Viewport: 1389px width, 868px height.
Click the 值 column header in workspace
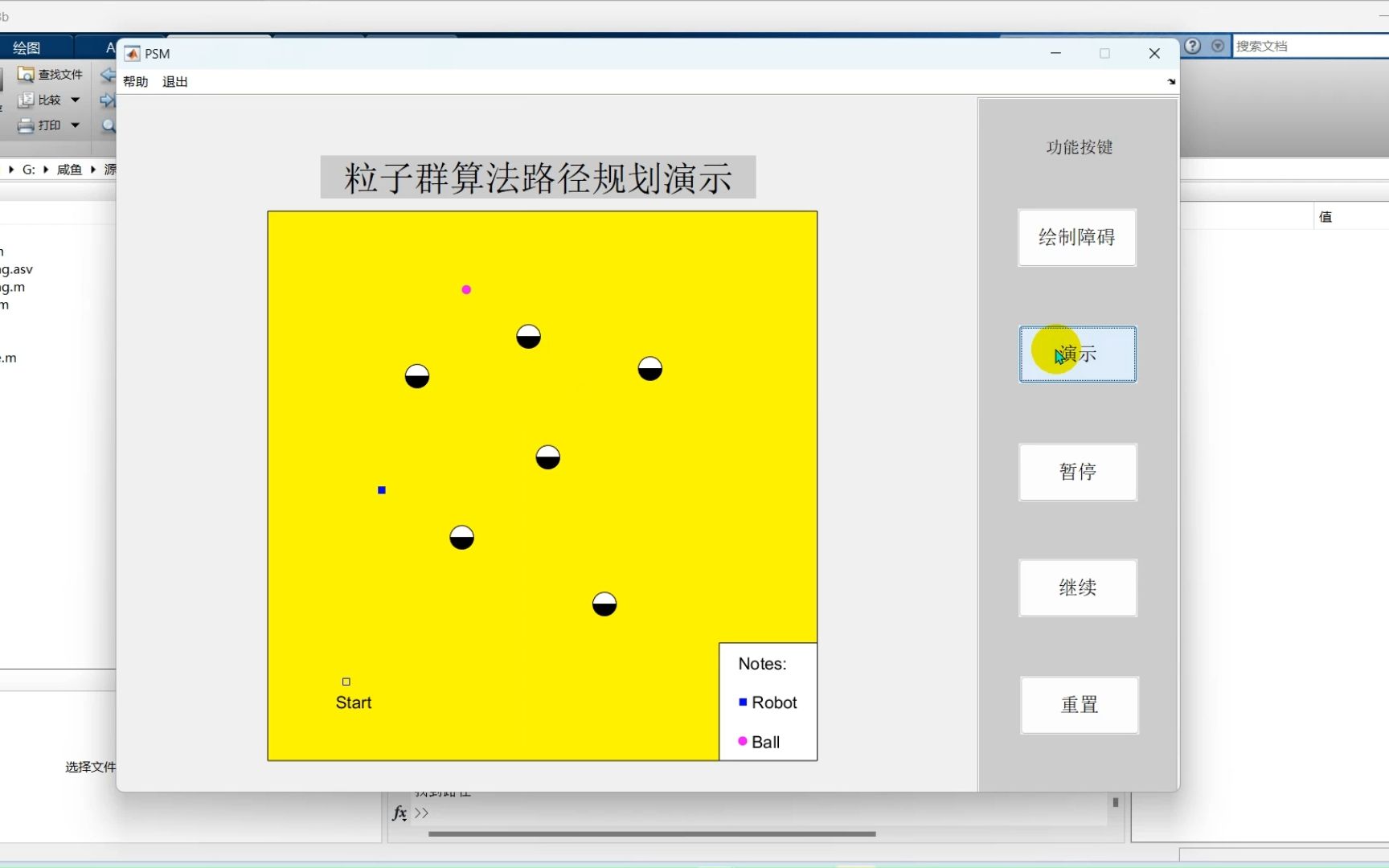pos(1325,217)
